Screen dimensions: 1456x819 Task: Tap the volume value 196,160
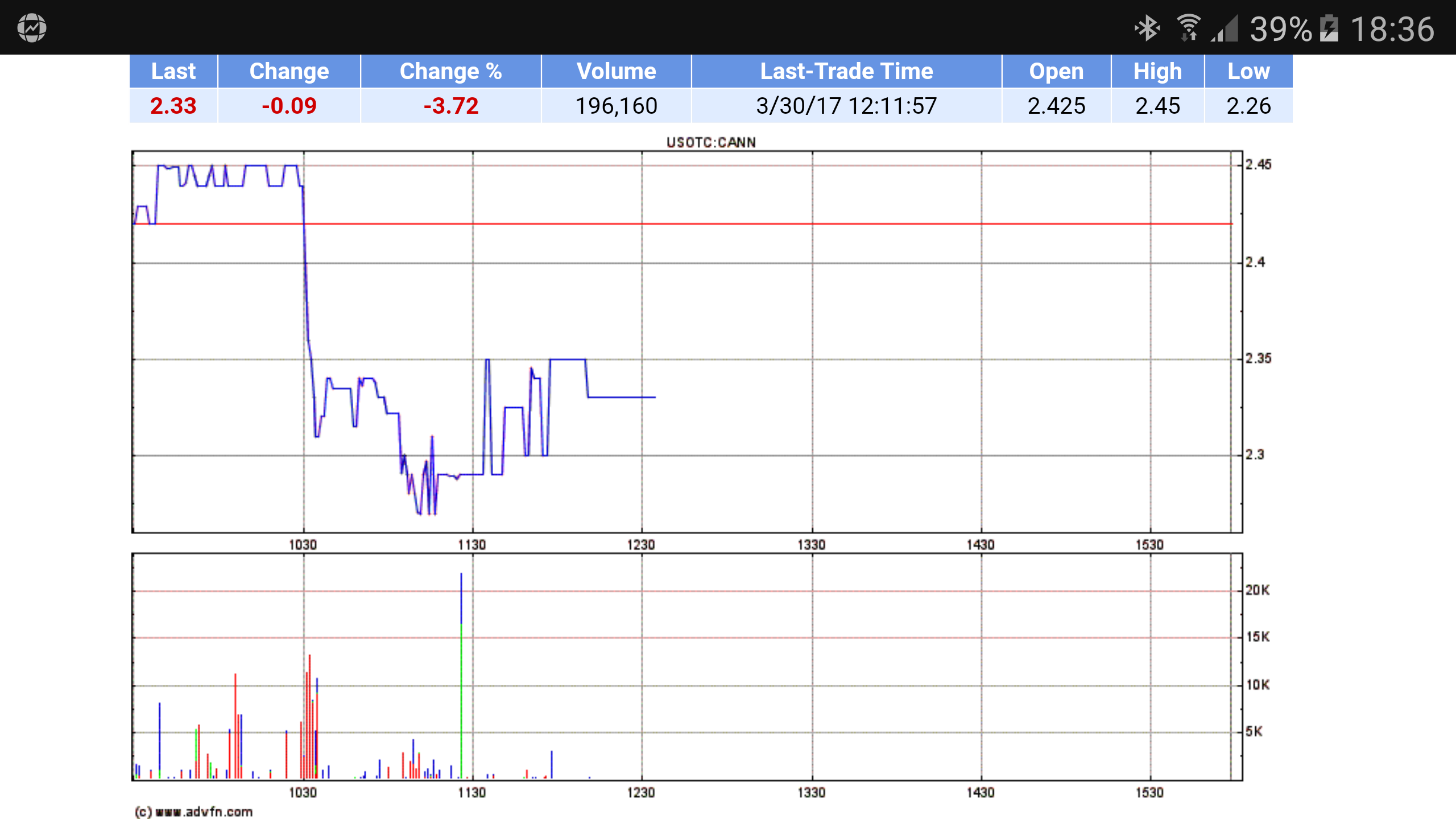pos(616,106)
